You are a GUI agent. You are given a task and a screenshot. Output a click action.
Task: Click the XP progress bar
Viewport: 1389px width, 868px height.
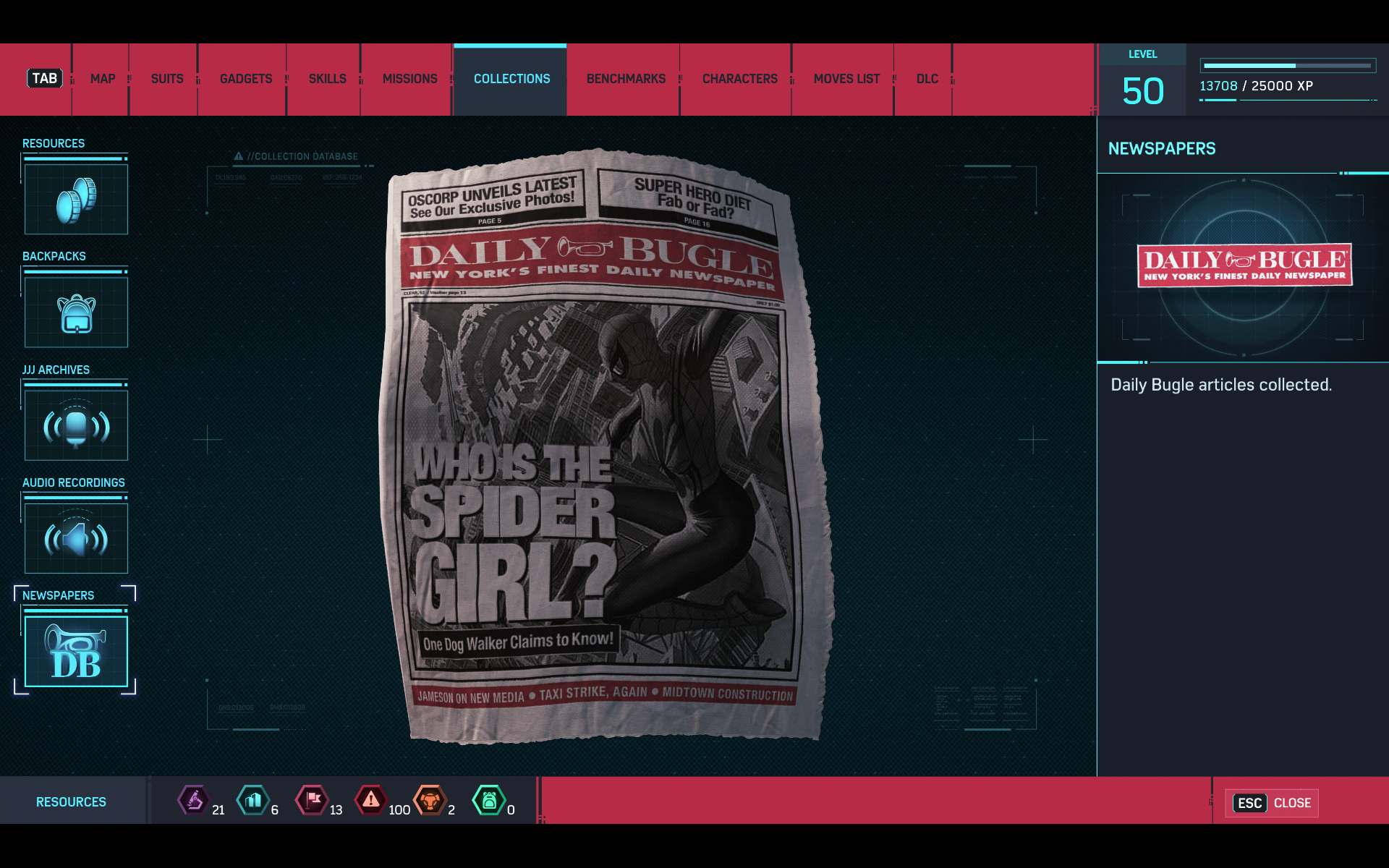point(1288,66)
